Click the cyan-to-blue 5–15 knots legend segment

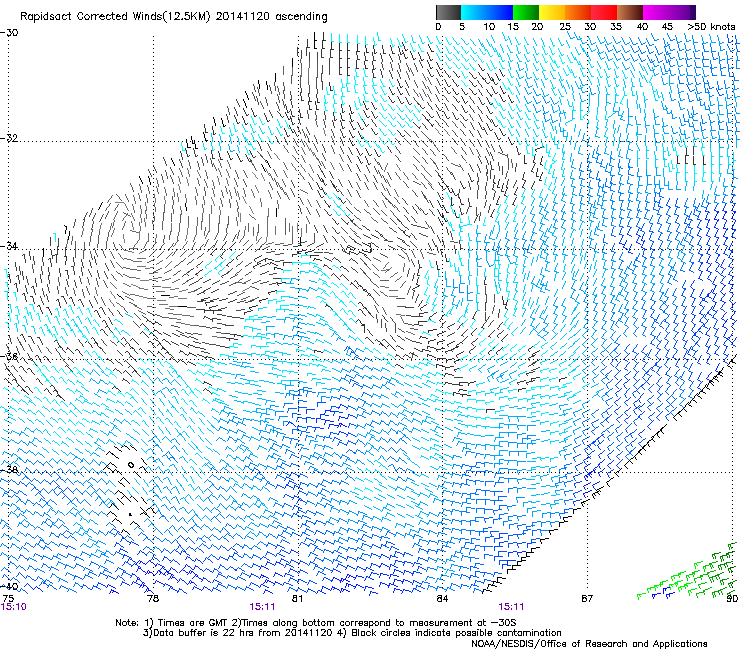point(487,12)
